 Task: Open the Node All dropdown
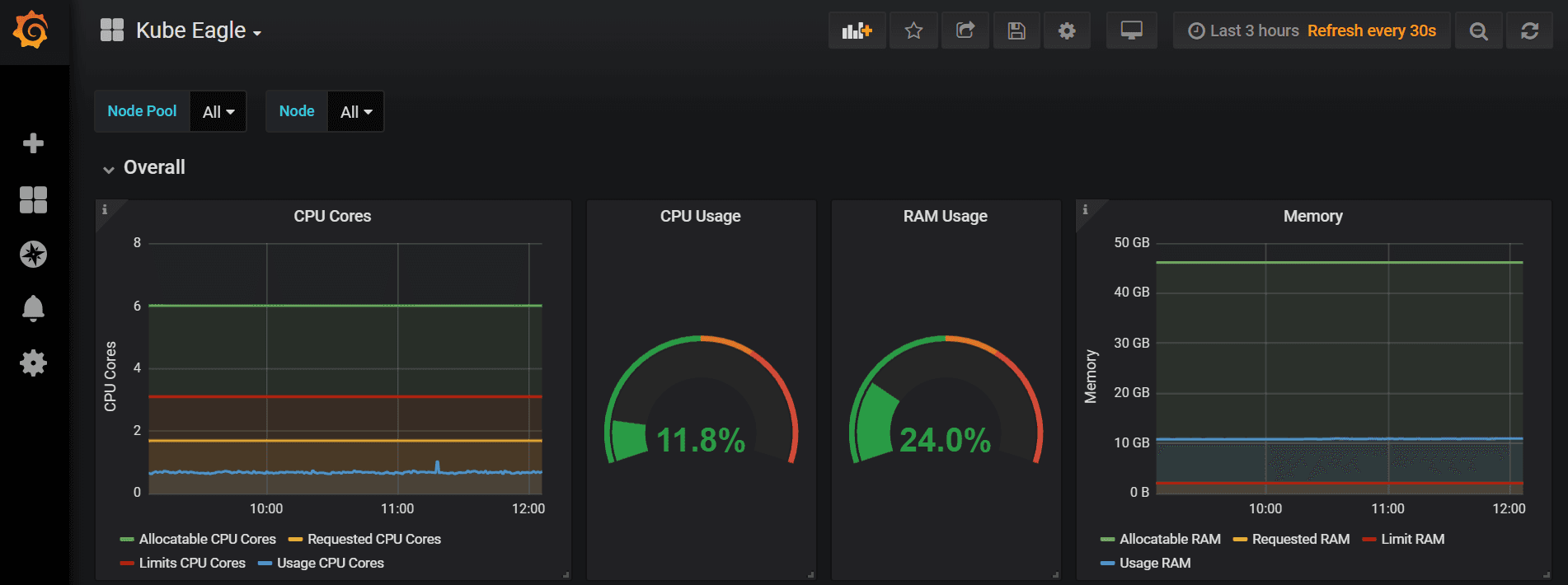(x=356, y=112)
